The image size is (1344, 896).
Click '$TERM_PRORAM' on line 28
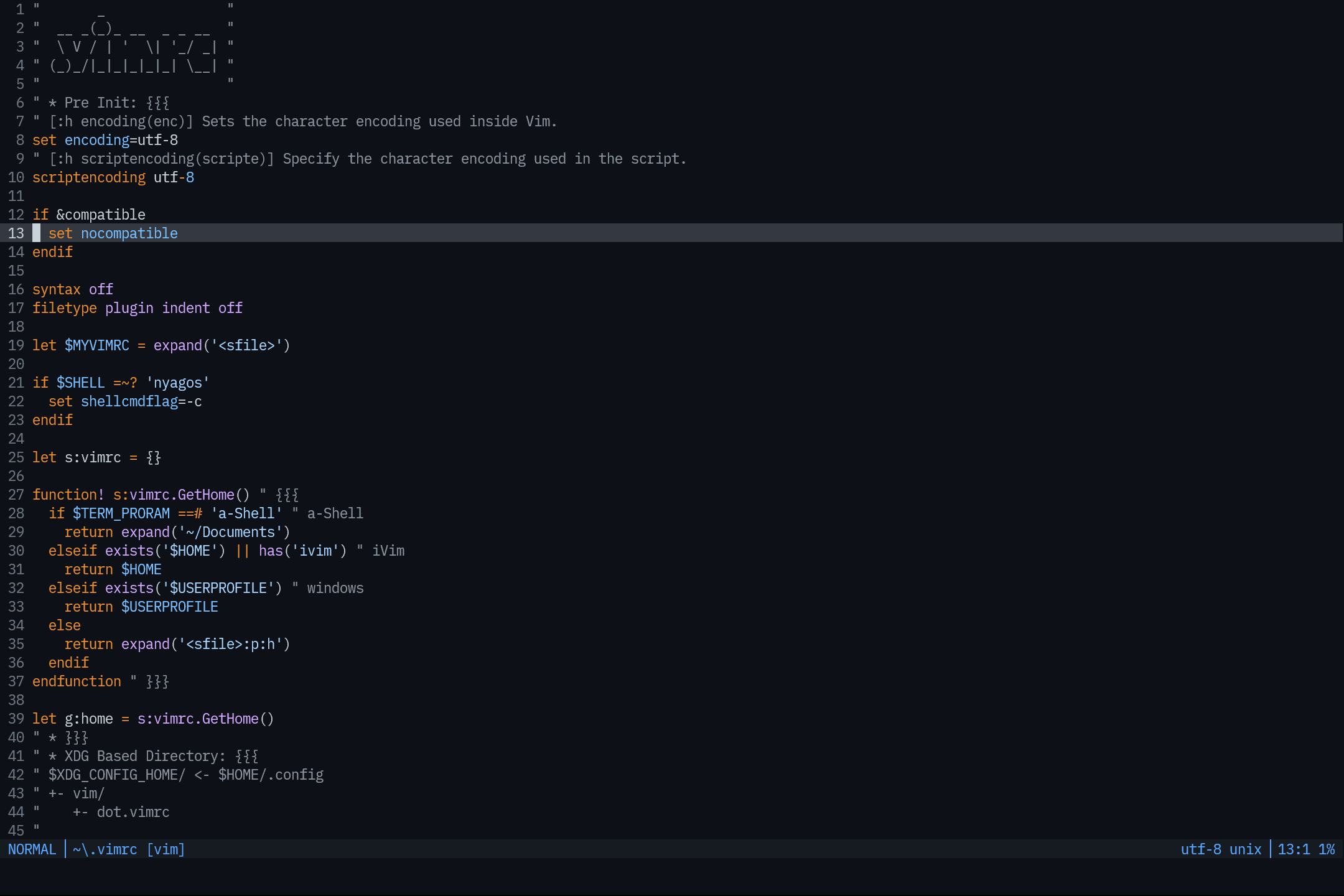coord(121,513)
